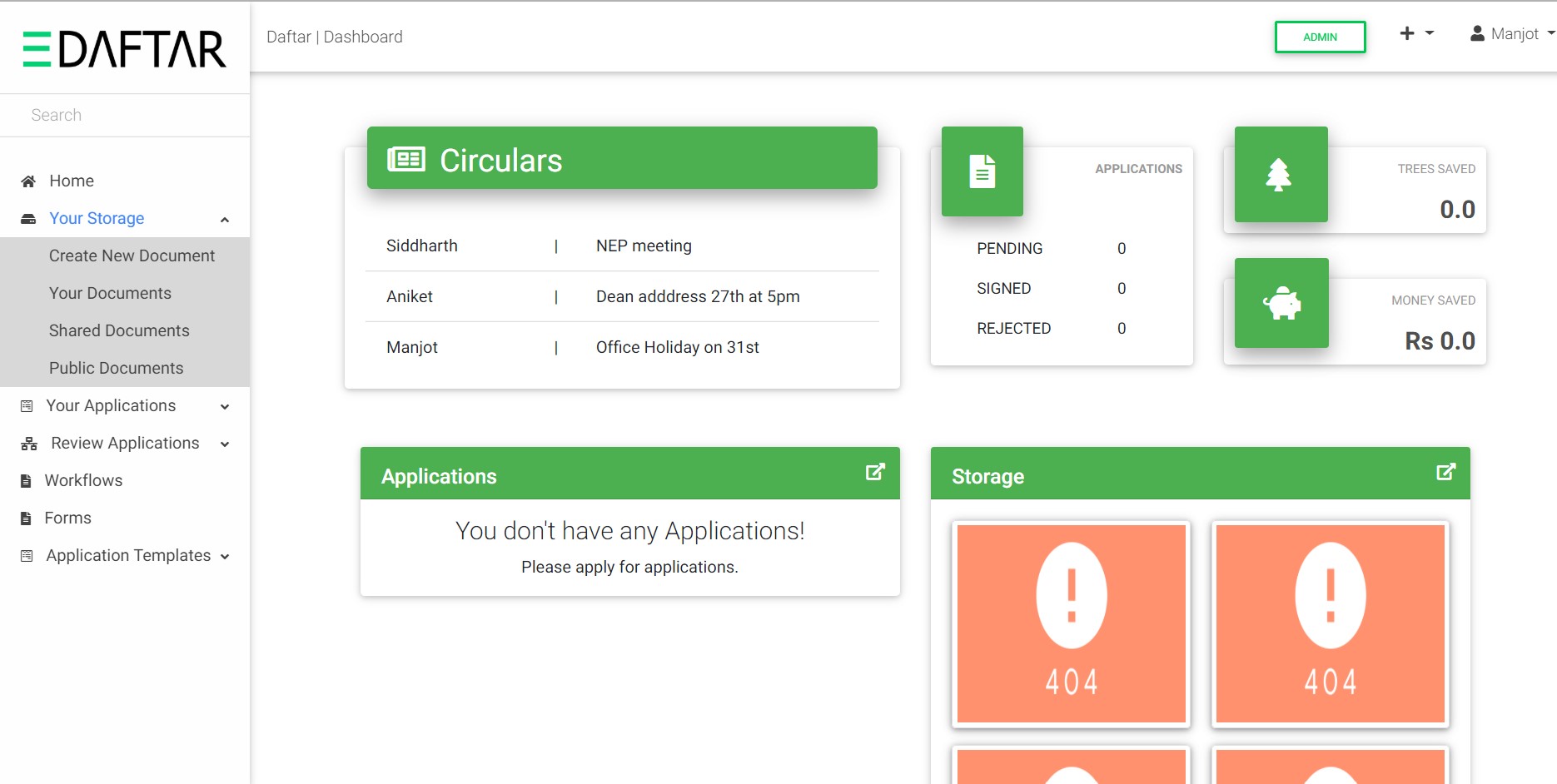The width and height of the screenshot is (1557, 784).
Task: Click Siddharth in Circulars list
Action: [x=421, y=246]
